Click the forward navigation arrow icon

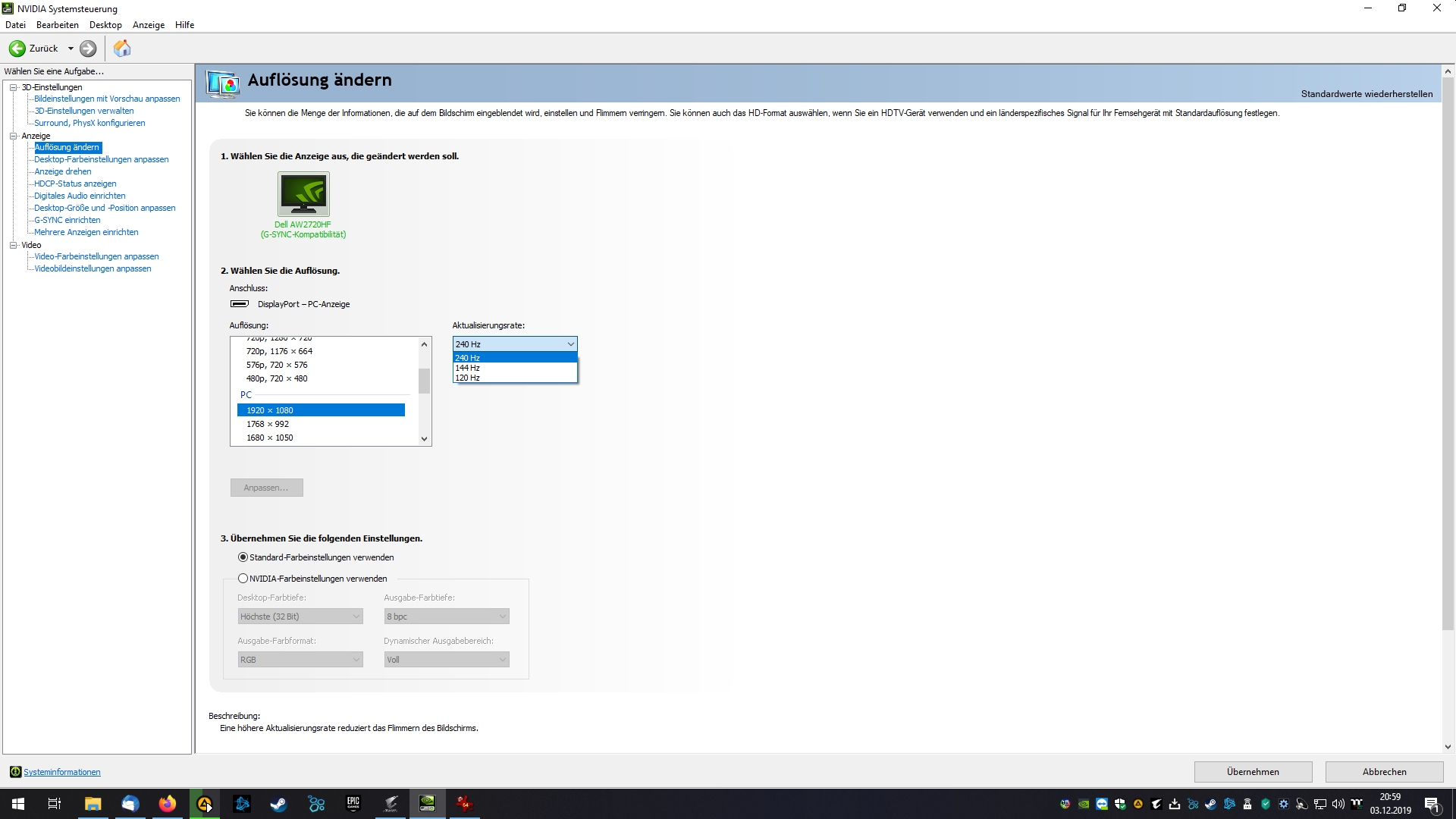coord(88,49)
